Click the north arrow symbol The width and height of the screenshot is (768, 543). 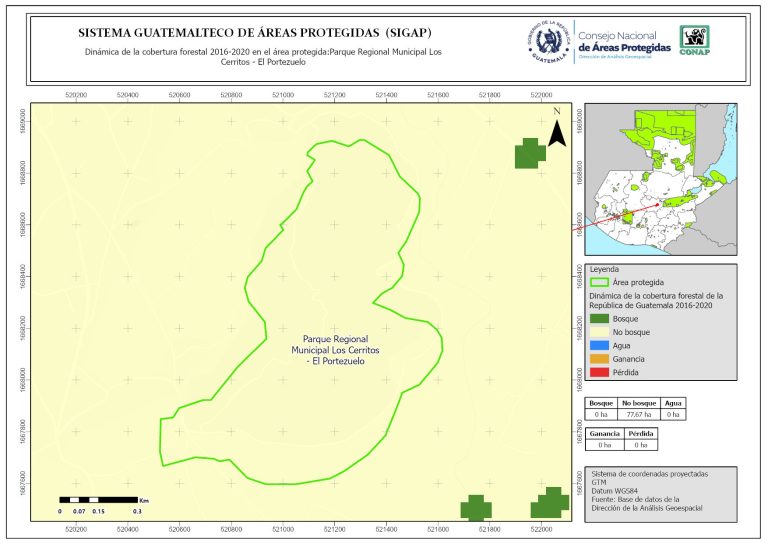coord(556,133)
